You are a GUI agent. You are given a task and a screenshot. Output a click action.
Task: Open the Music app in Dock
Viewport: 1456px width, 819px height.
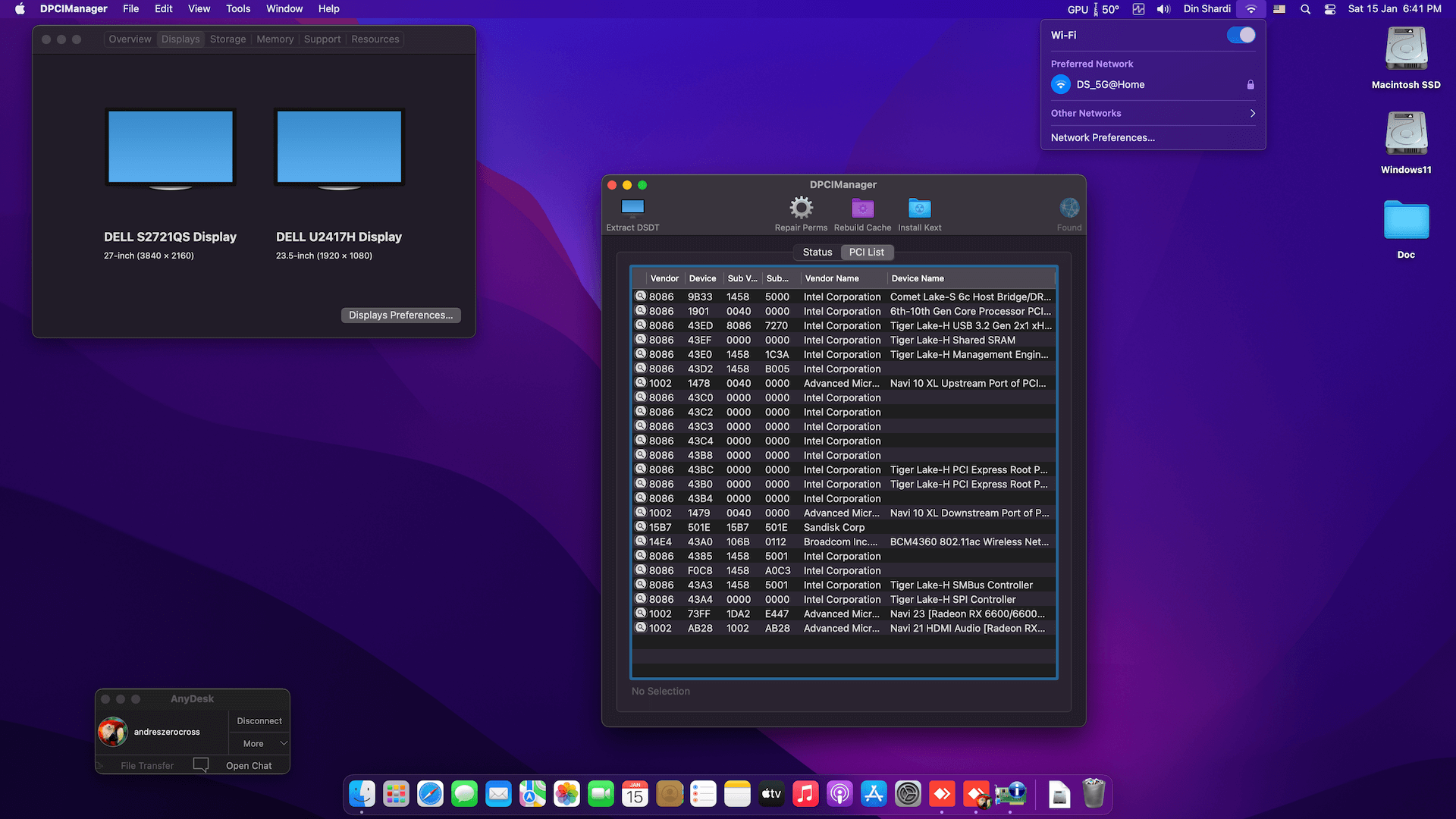point(805,794)
